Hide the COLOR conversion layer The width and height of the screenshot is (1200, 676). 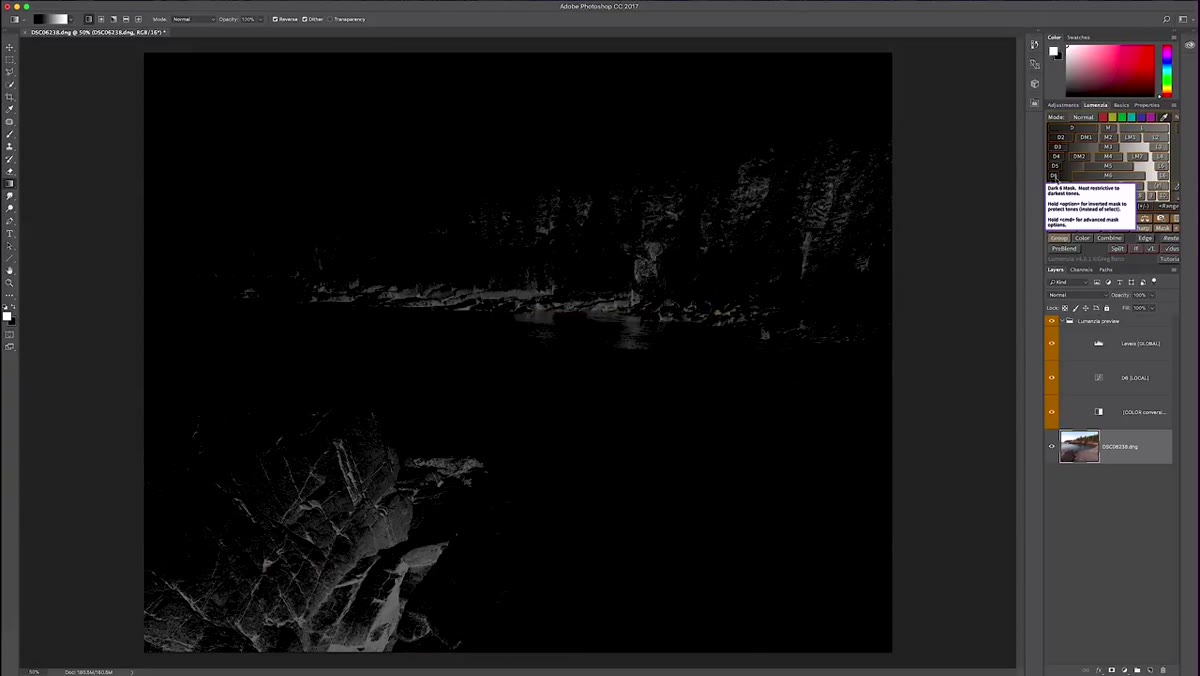[x=1051, y=411]
